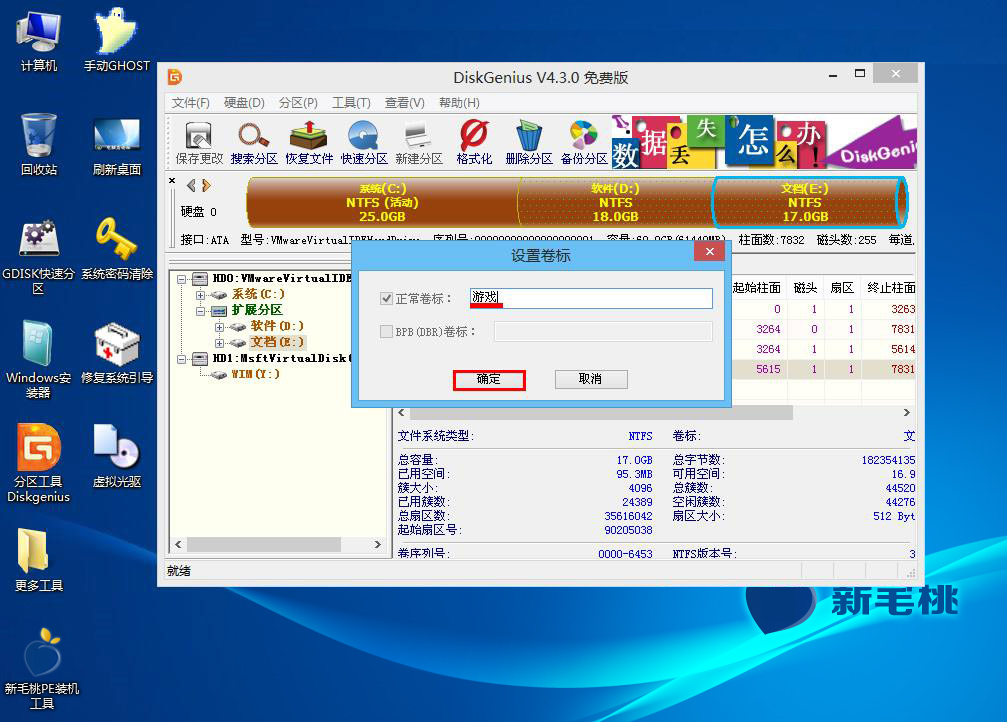Click the Format (格式化) toolbar icon

point(474,142)
